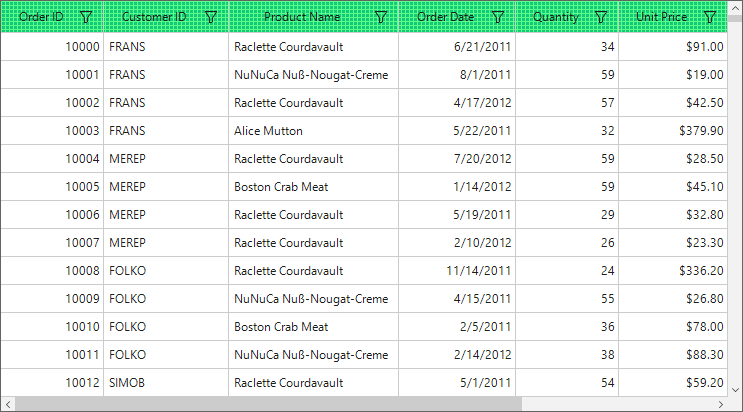Select the cell with Order ID 10003
The image size is (743, 412).
tap(52, 130)
